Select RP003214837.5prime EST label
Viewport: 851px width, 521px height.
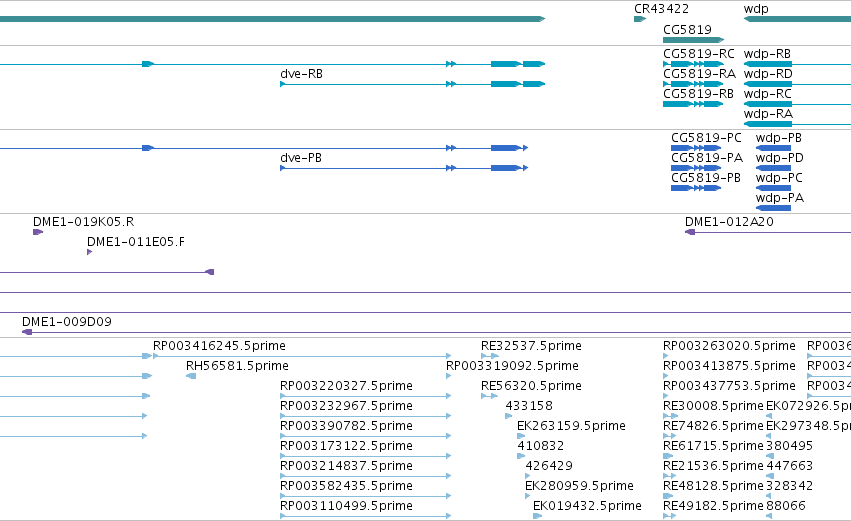pyautogui.click(x=346, y=466)
